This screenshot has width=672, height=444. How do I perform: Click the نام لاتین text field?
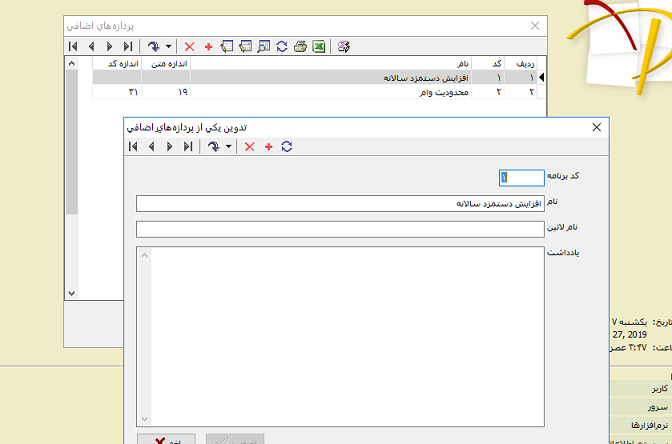click(x=340, y=229)
